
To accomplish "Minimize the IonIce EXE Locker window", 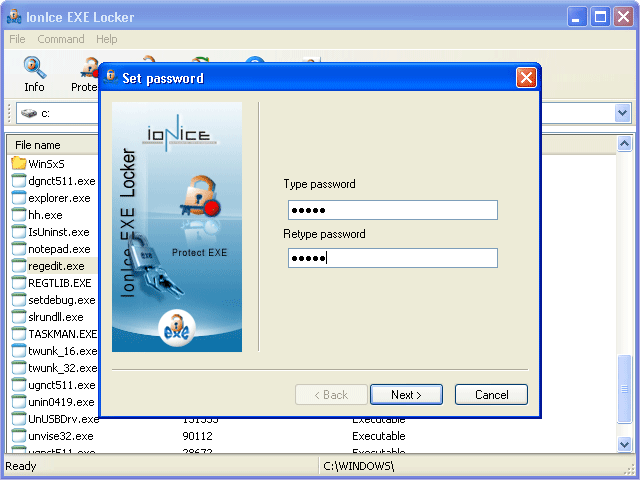I will (x=577, y=17).
